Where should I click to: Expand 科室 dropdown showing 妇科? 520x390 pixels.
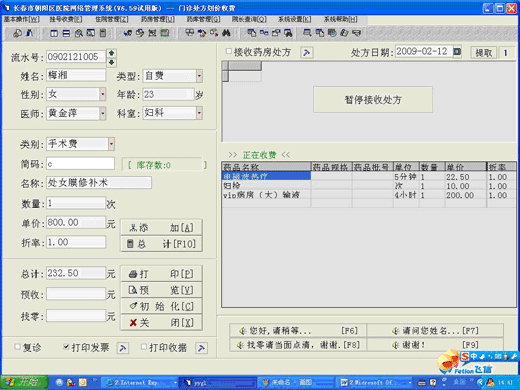click(199, 113)
